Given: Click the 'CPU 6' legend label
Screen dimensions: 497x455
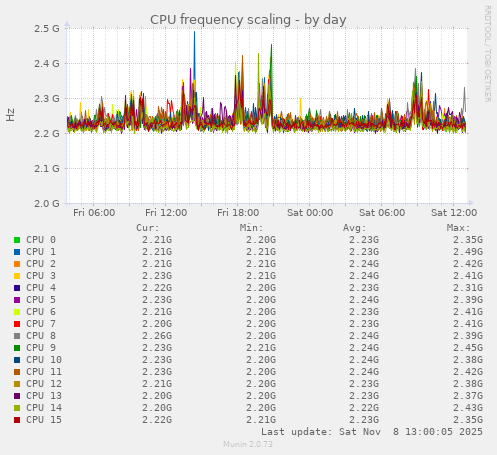Looking at the screenshot, I should (41, 312).
